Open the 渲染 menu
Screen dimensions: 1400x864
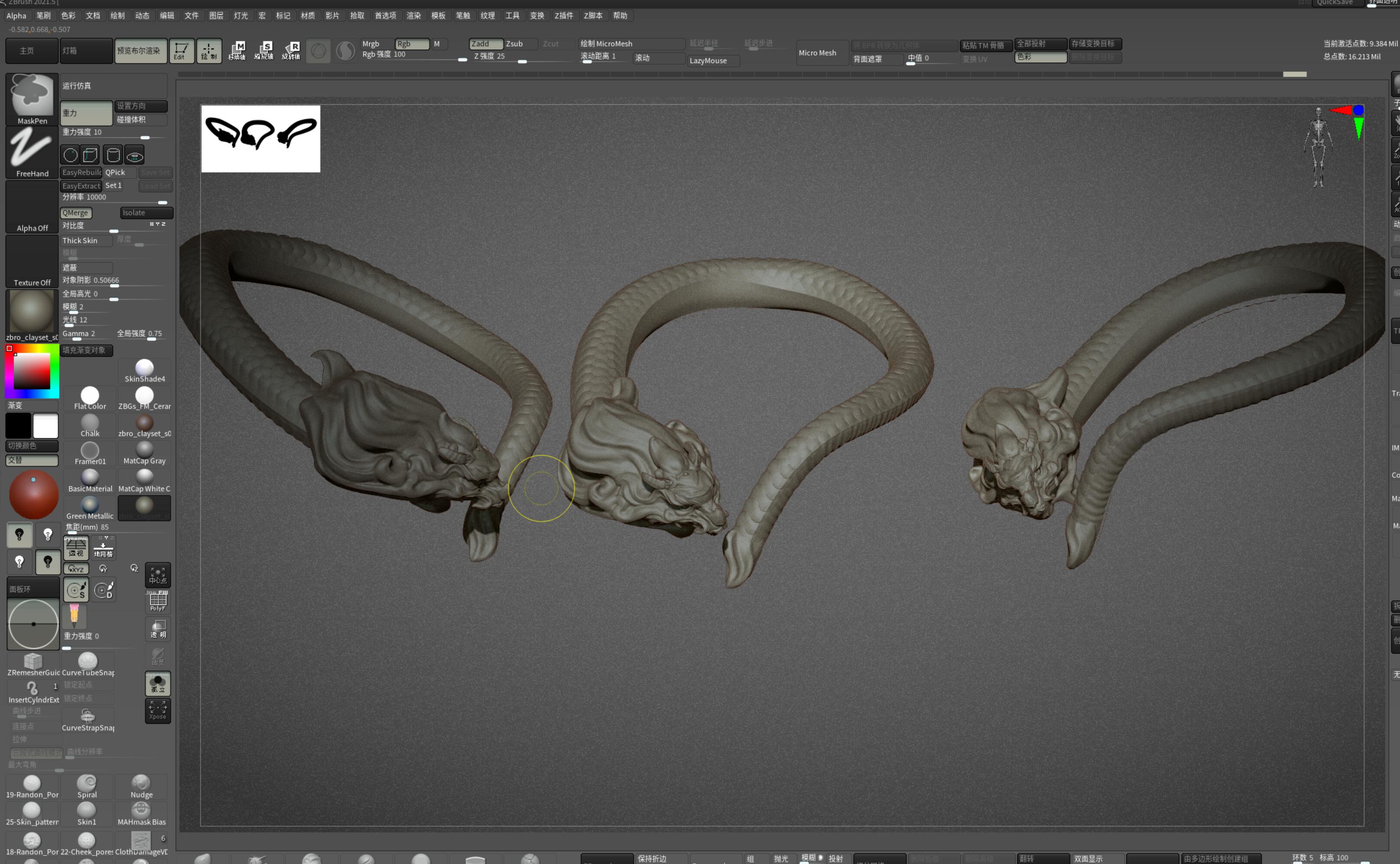coord(413,16)
